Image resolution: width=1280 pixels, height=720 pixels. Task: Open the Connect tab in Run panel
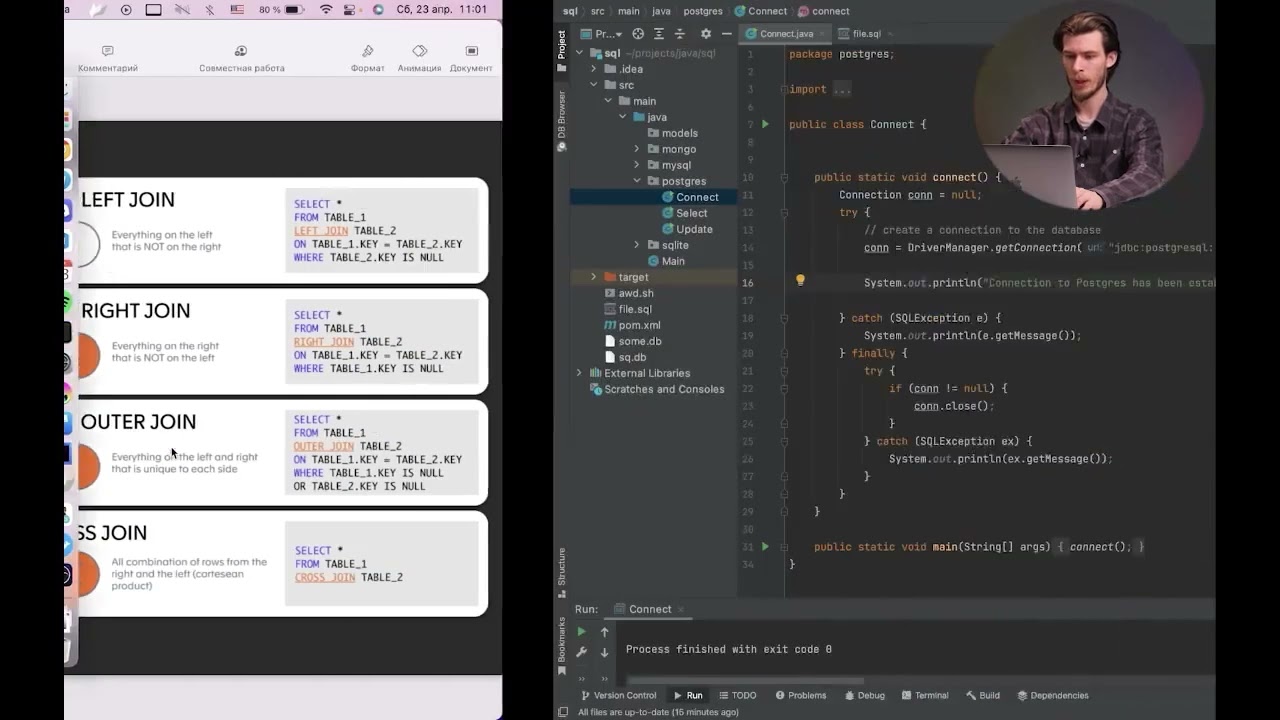point(650,609)
